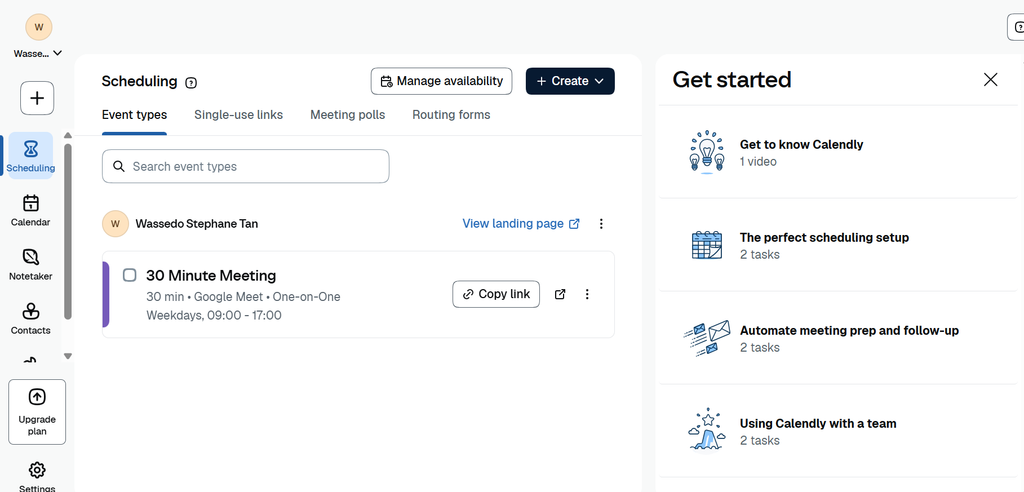Click the sidebar scrollbar thumb
Screen dimensions: 1024x492
click(x=68, y=231)
